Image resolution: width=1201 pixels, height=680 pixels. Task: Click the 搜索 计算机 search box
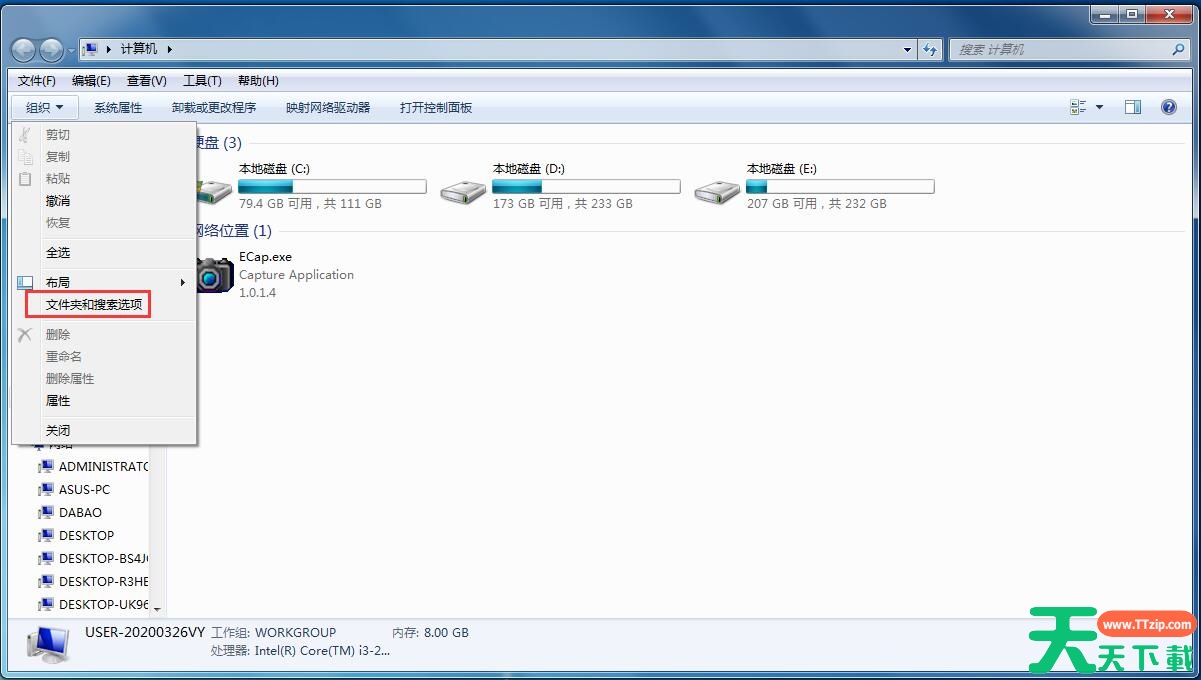1060,49
